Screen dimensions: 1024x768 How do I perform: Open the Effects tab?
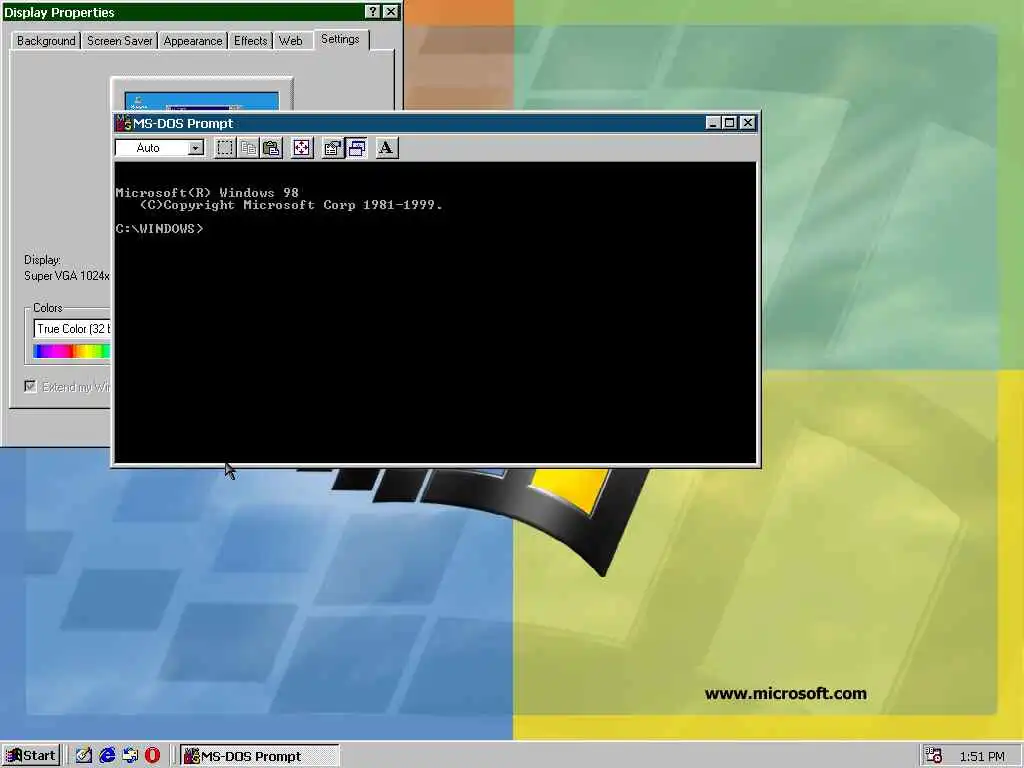point(251,40)
